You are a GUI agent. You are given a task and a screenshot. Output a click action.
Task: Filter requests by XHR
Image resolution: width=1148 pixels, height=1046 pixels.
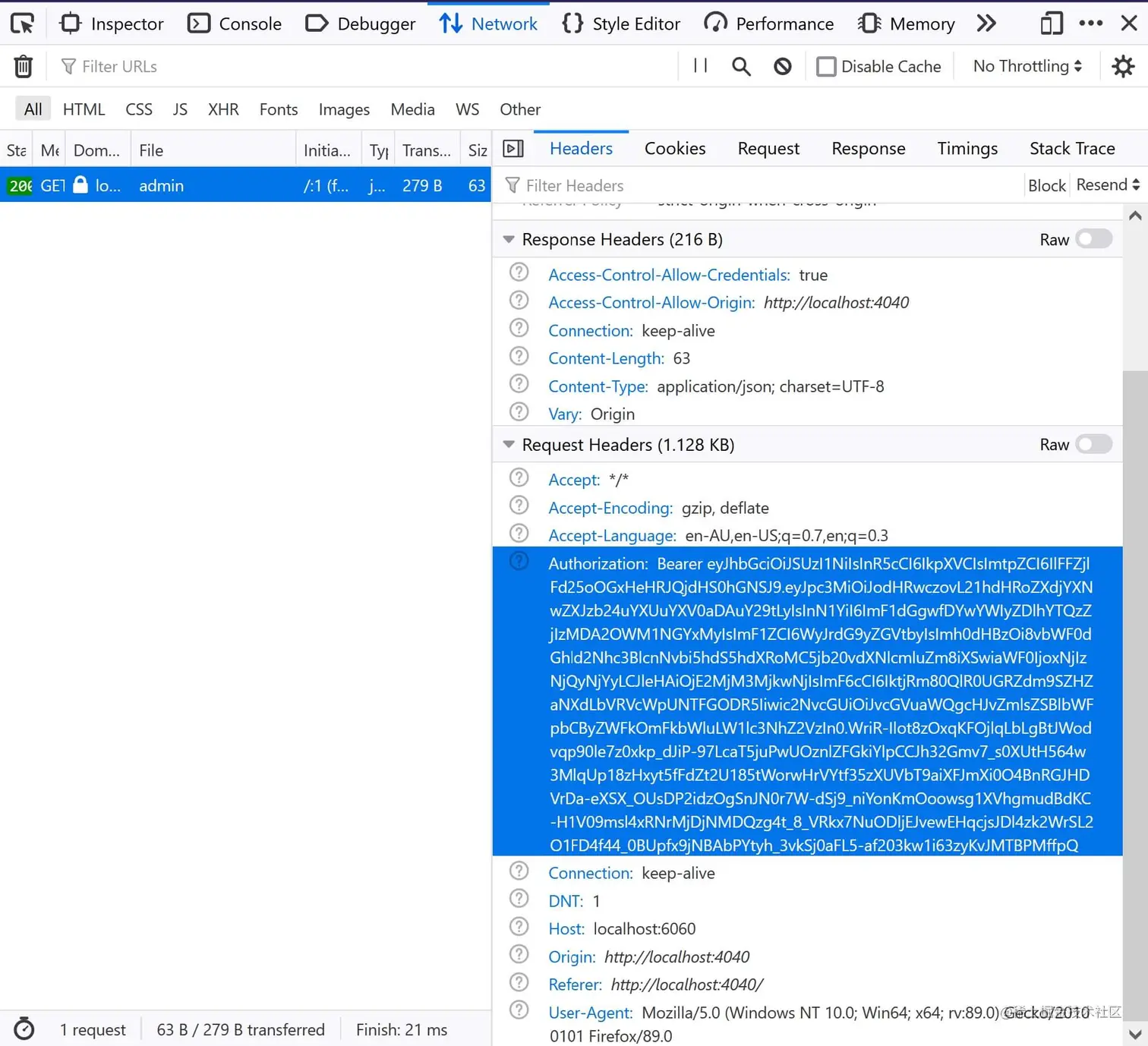point(223,109)
